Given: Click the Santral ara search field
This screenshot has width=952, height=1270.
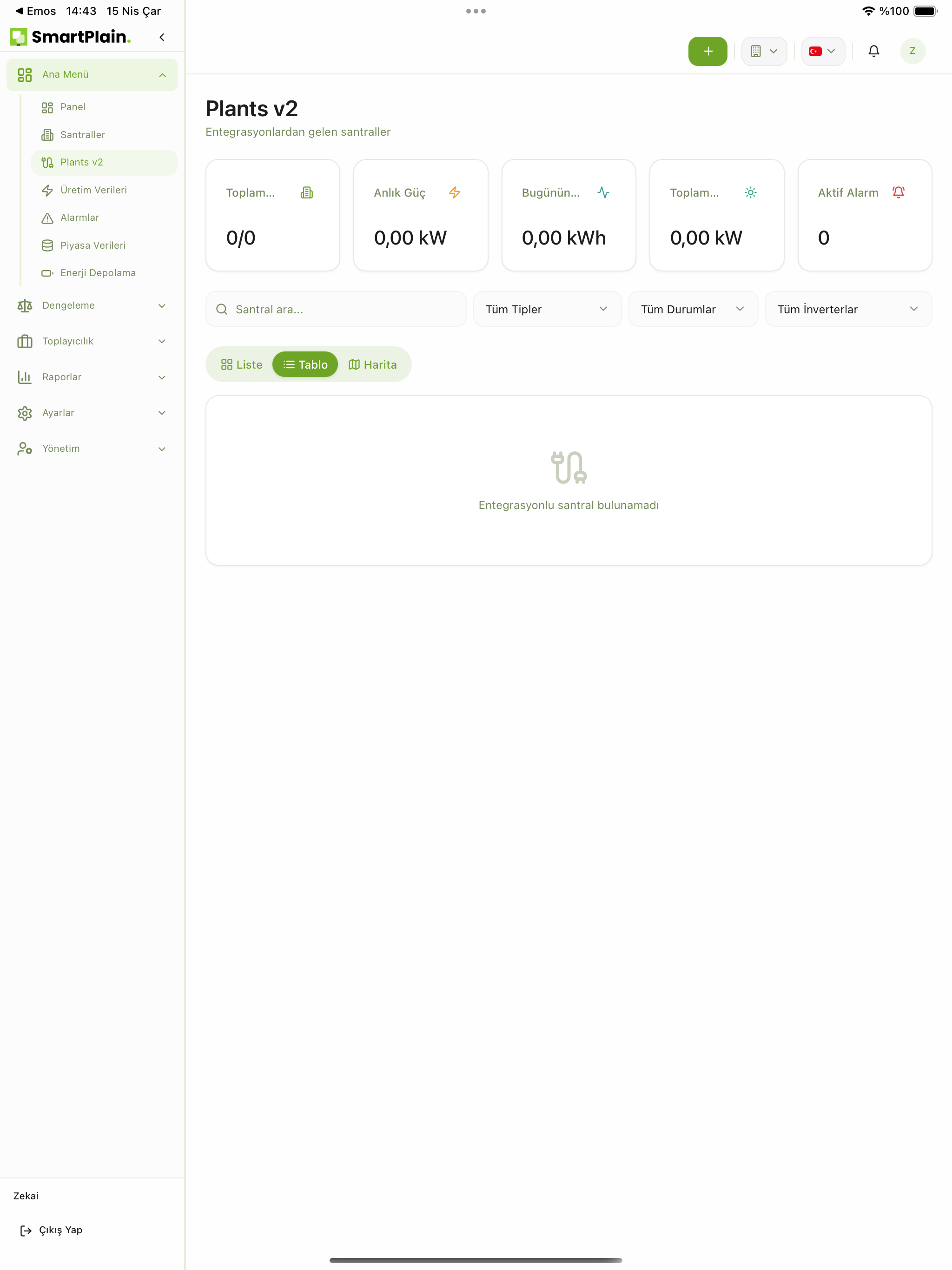Looking at the screenshot, I should 336,310.
